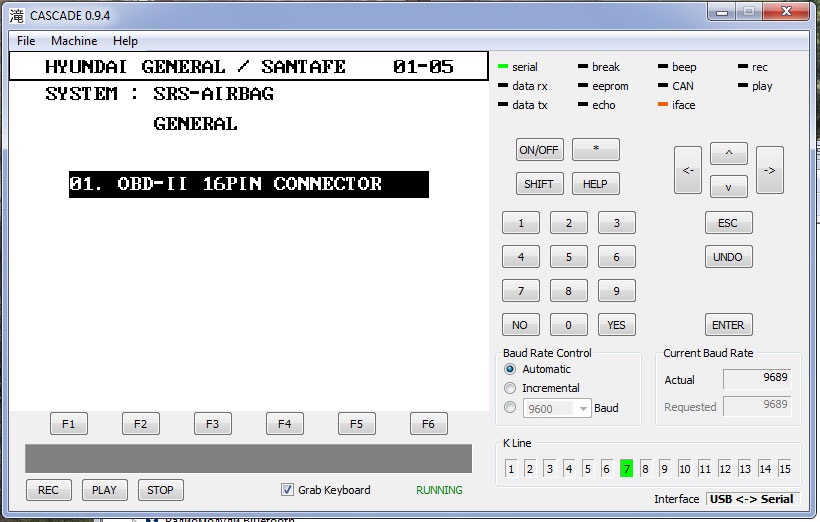Click the STOP button
Image resolution: width=820 pixels, height=522 pixels.
pyautogui.click(x=161, y=490)
